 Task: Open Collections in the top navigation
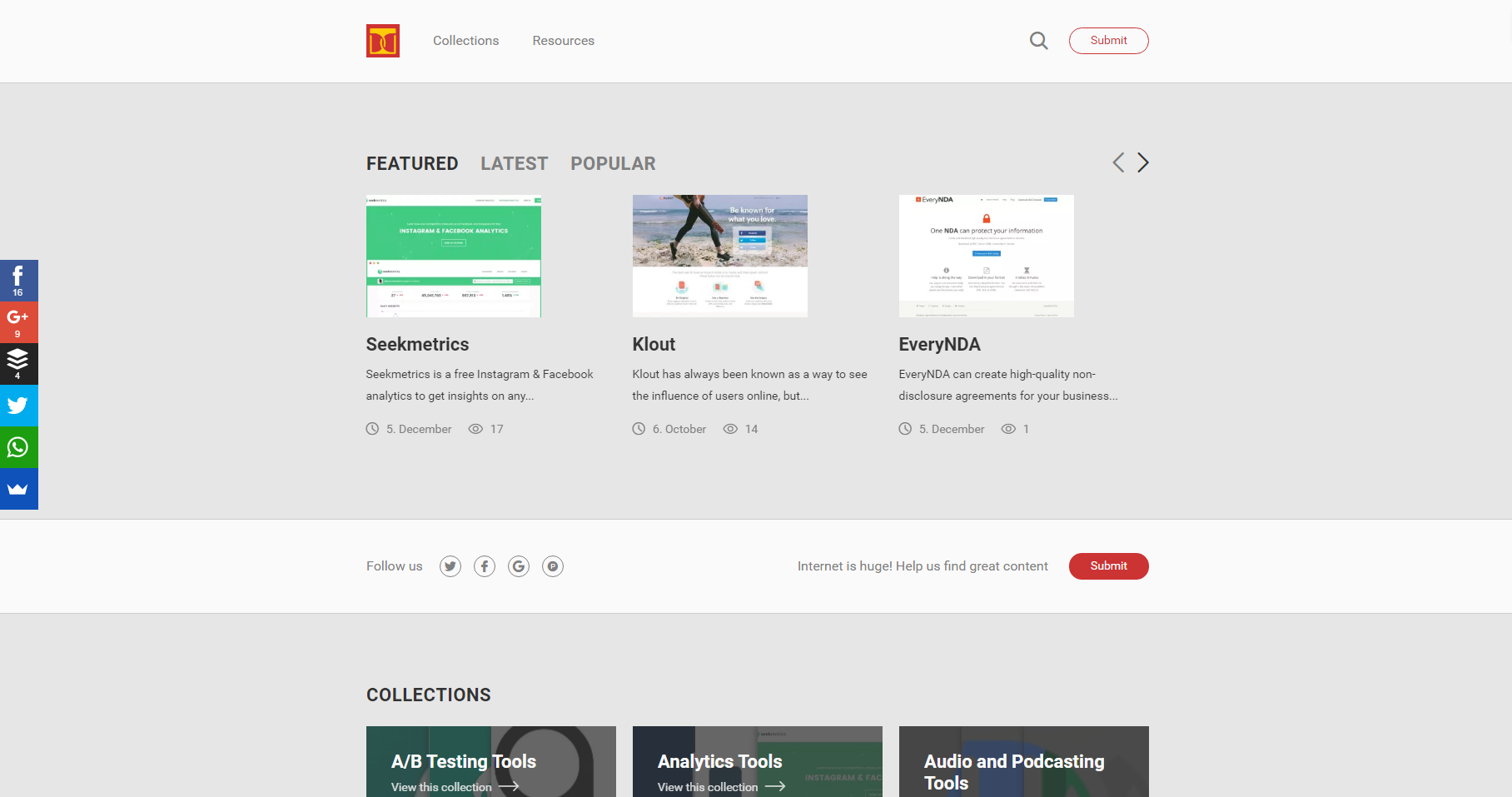[465, 41]
